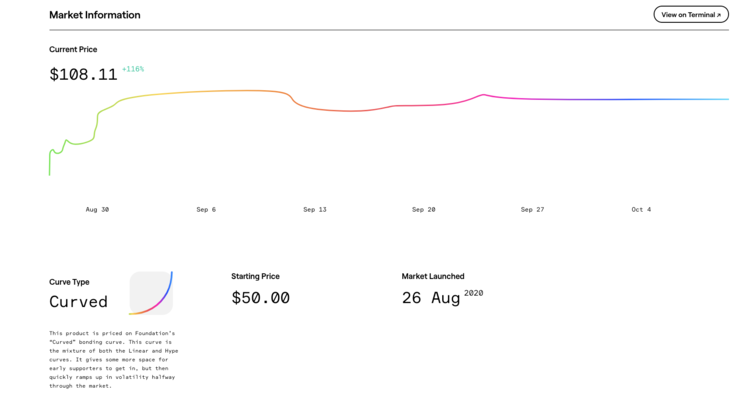The image size is (750, 399).
Task: Click the View on Terminal button
Action: pyautogui.click(x=691, y=14)
